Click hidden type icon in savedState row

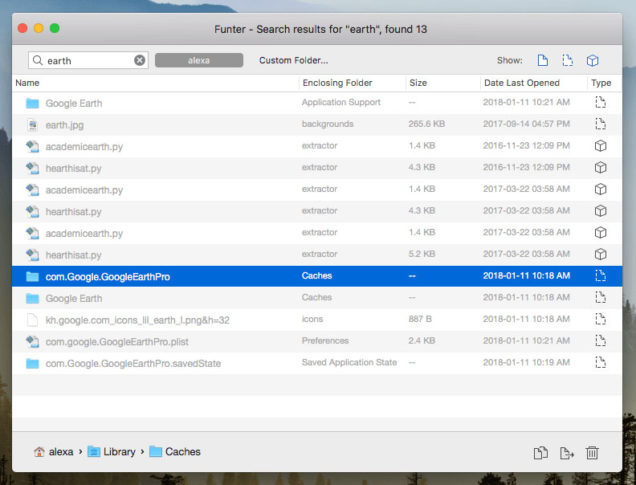(600, 362)
